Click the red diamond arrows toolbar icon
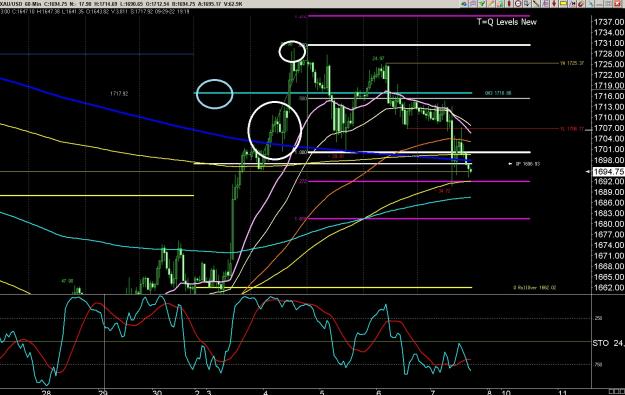The height and width of the screenshot is (395, 625). click(x=554, y=4)
